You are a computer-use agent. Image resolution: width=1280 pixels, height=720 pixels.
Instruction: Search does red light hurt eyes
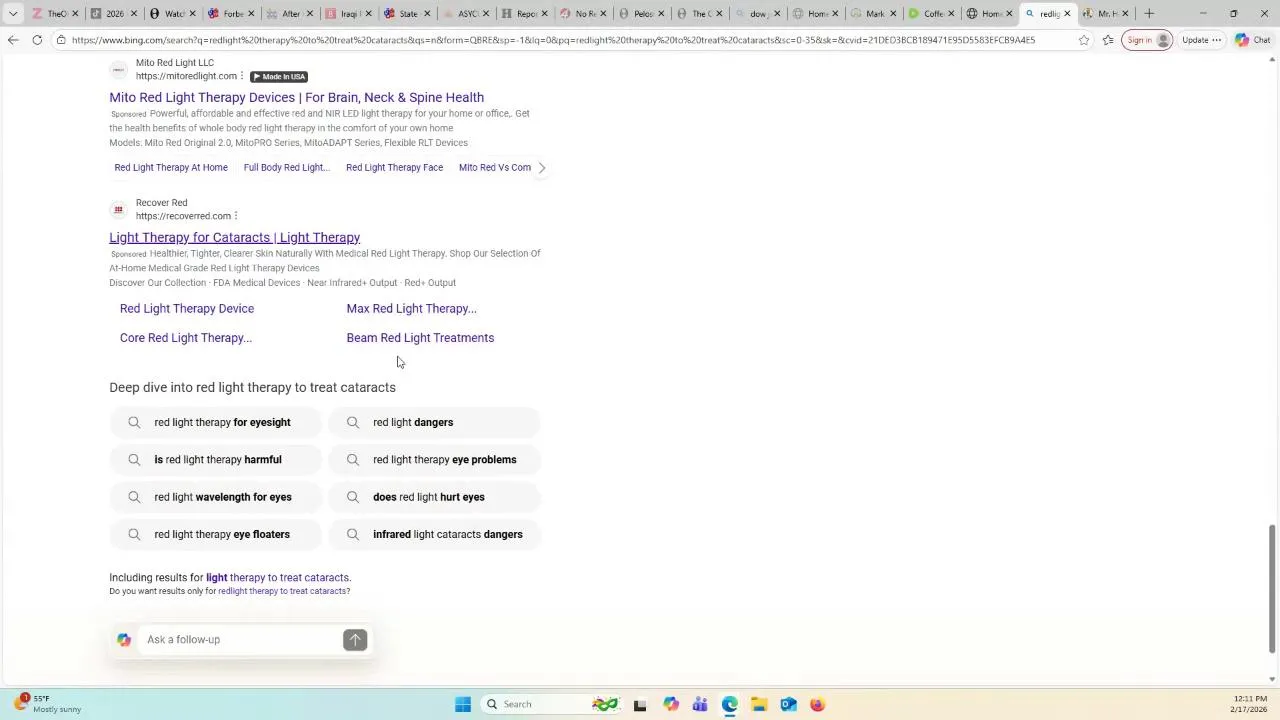pos(435,497)
